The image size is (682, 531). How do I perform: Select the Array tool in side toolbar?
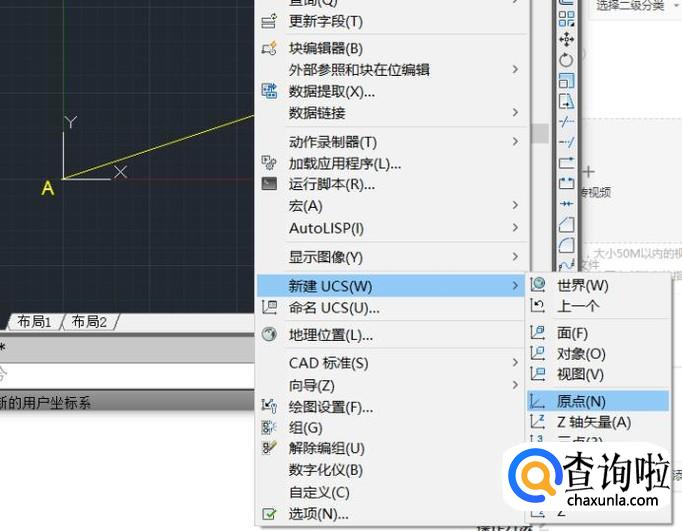tap(566, 19)
